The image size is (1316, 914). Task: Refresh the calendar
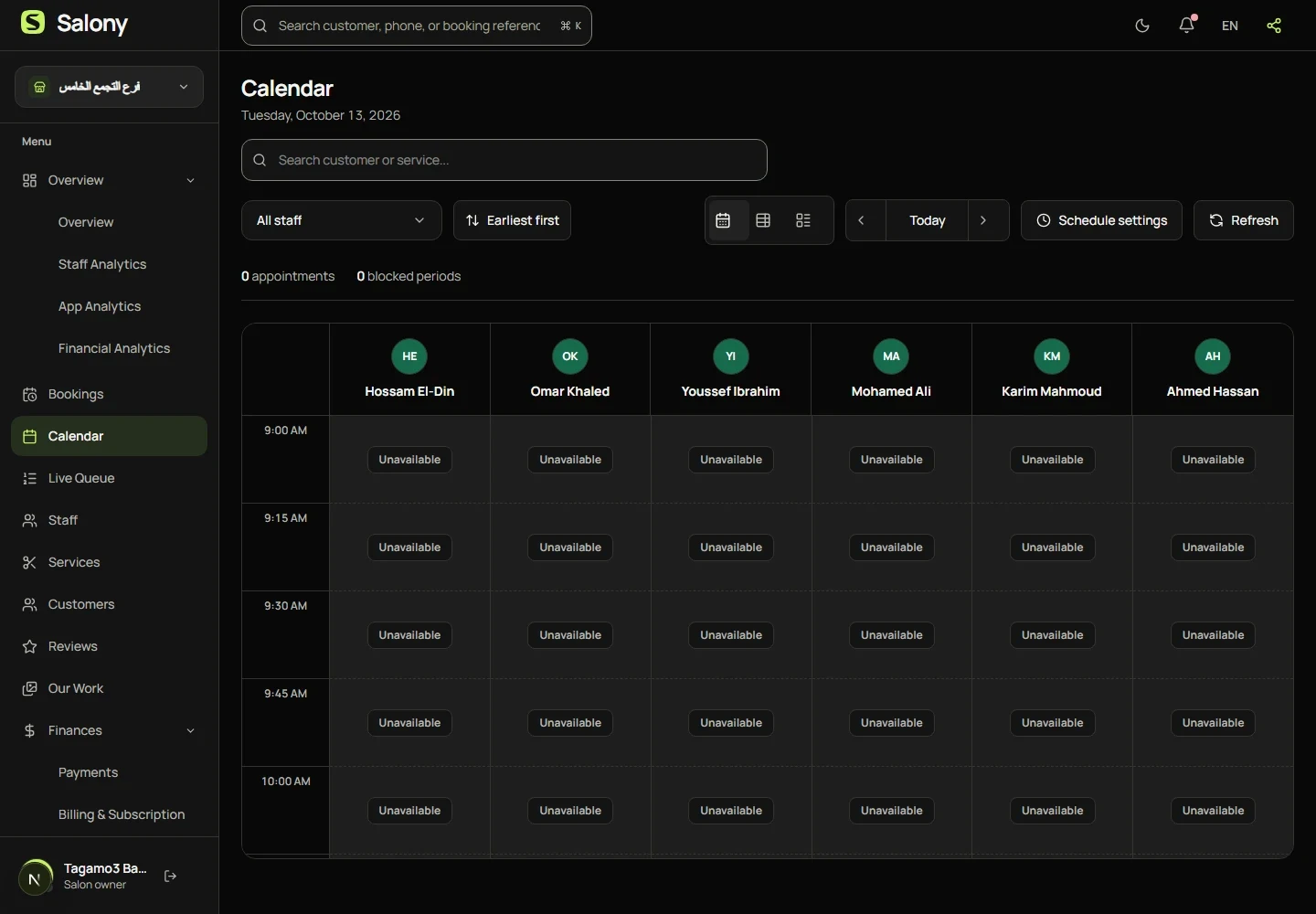coord(1244,220)
